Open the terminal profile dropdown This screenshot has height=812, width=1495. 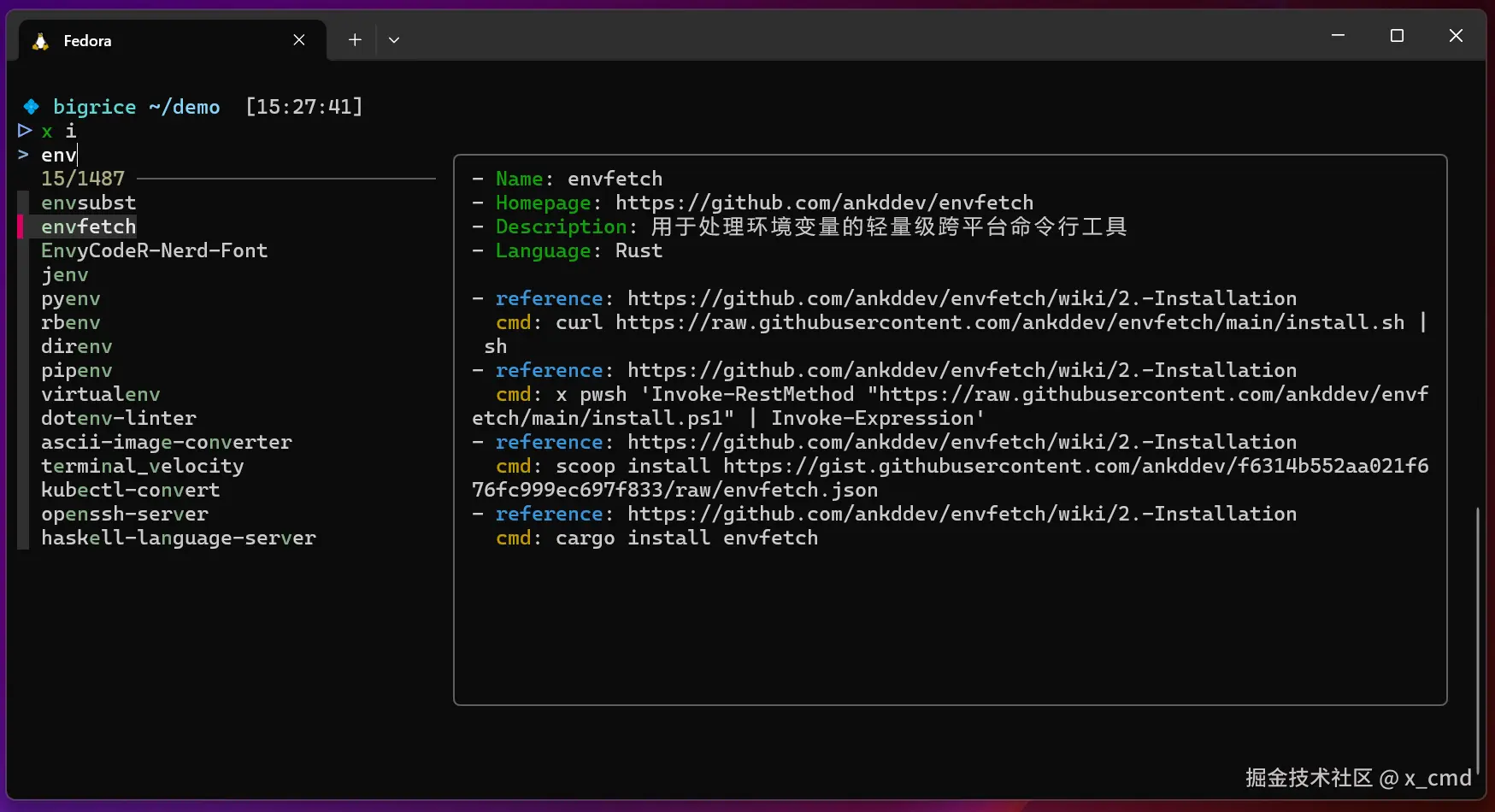(x=394, y=40)
